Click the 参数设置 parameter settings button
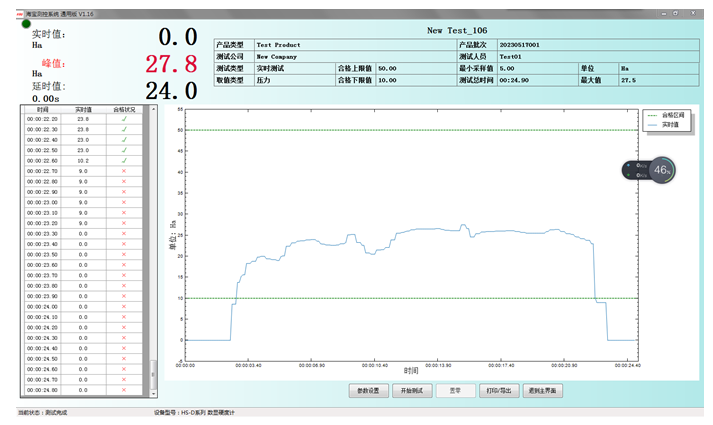Screen dimensions: 713x425 pyautogui.click(x=368, y=390)
